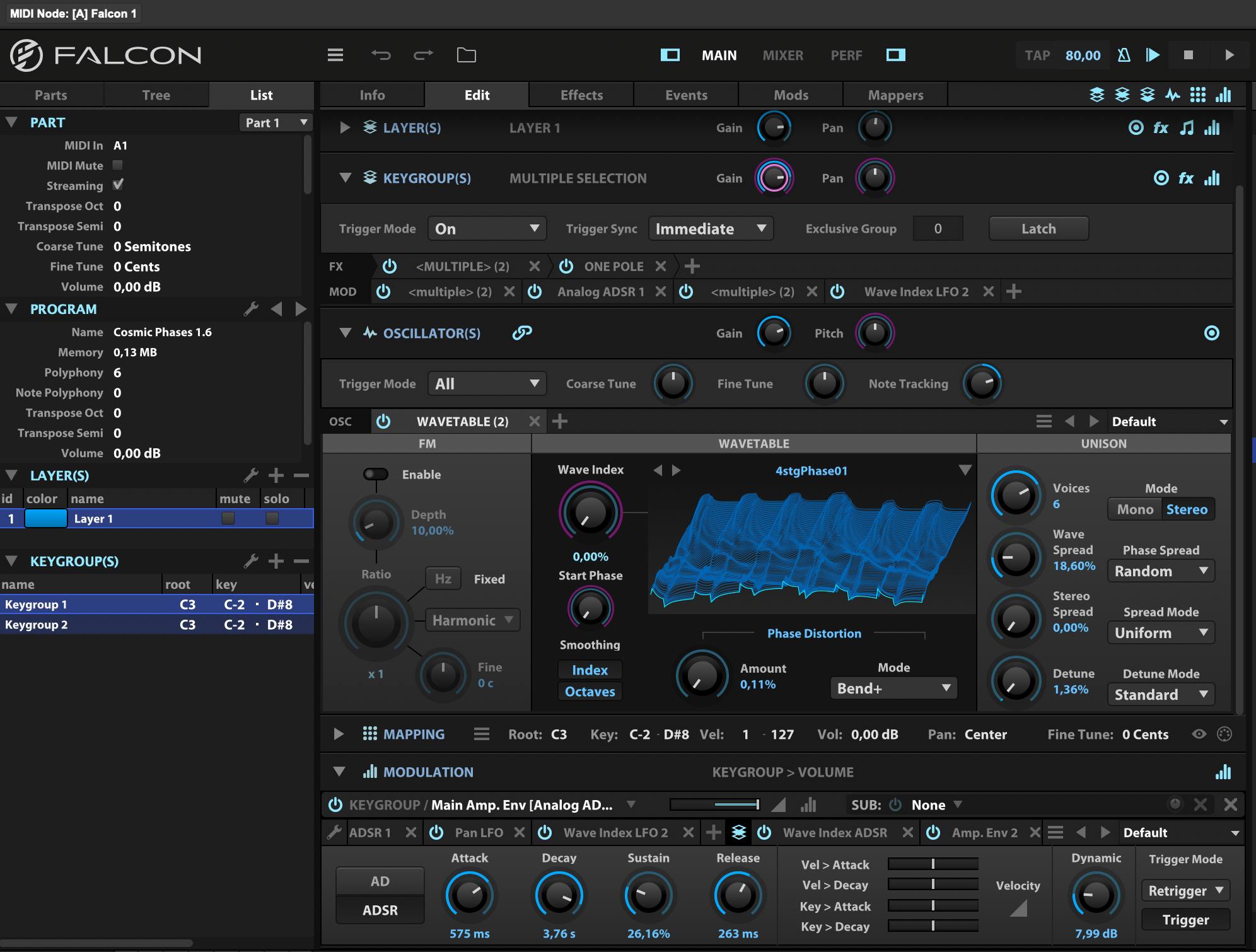
Task: Click the oscillator waveform view icon in tab bar
Action: (x=1173, y=95)
